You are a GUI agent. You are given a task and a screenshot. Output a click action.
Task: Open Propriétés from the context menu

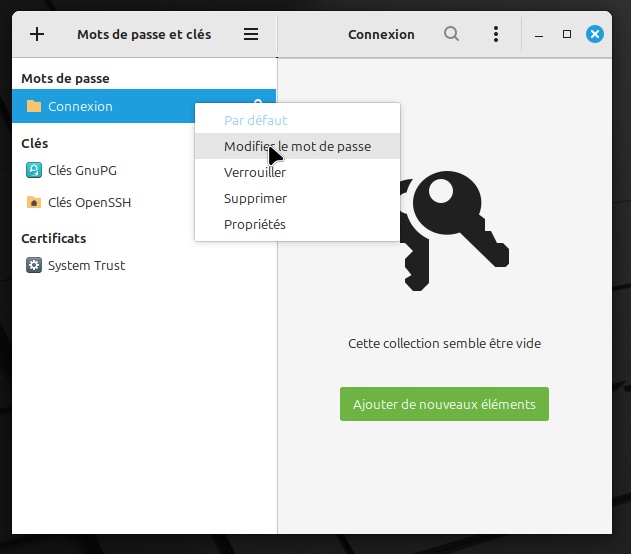pyautogui.click(x=254, y=224)
